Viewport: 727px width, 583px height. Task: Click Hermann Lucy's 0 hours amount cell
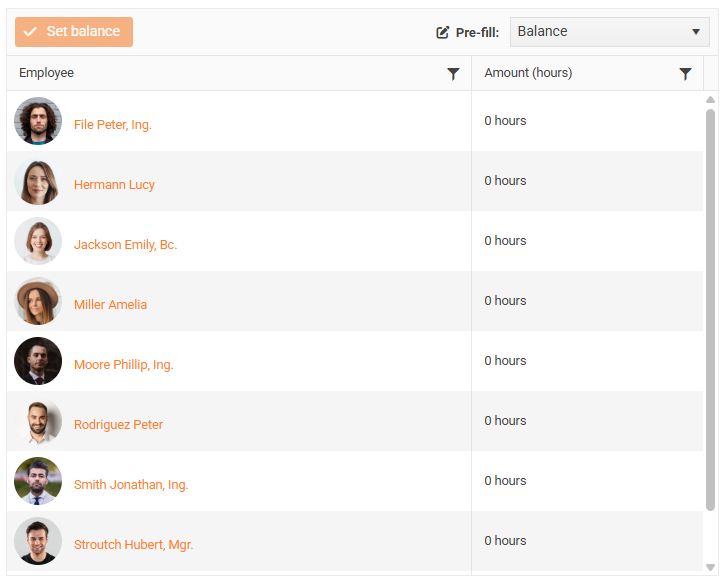pos(506,181)
